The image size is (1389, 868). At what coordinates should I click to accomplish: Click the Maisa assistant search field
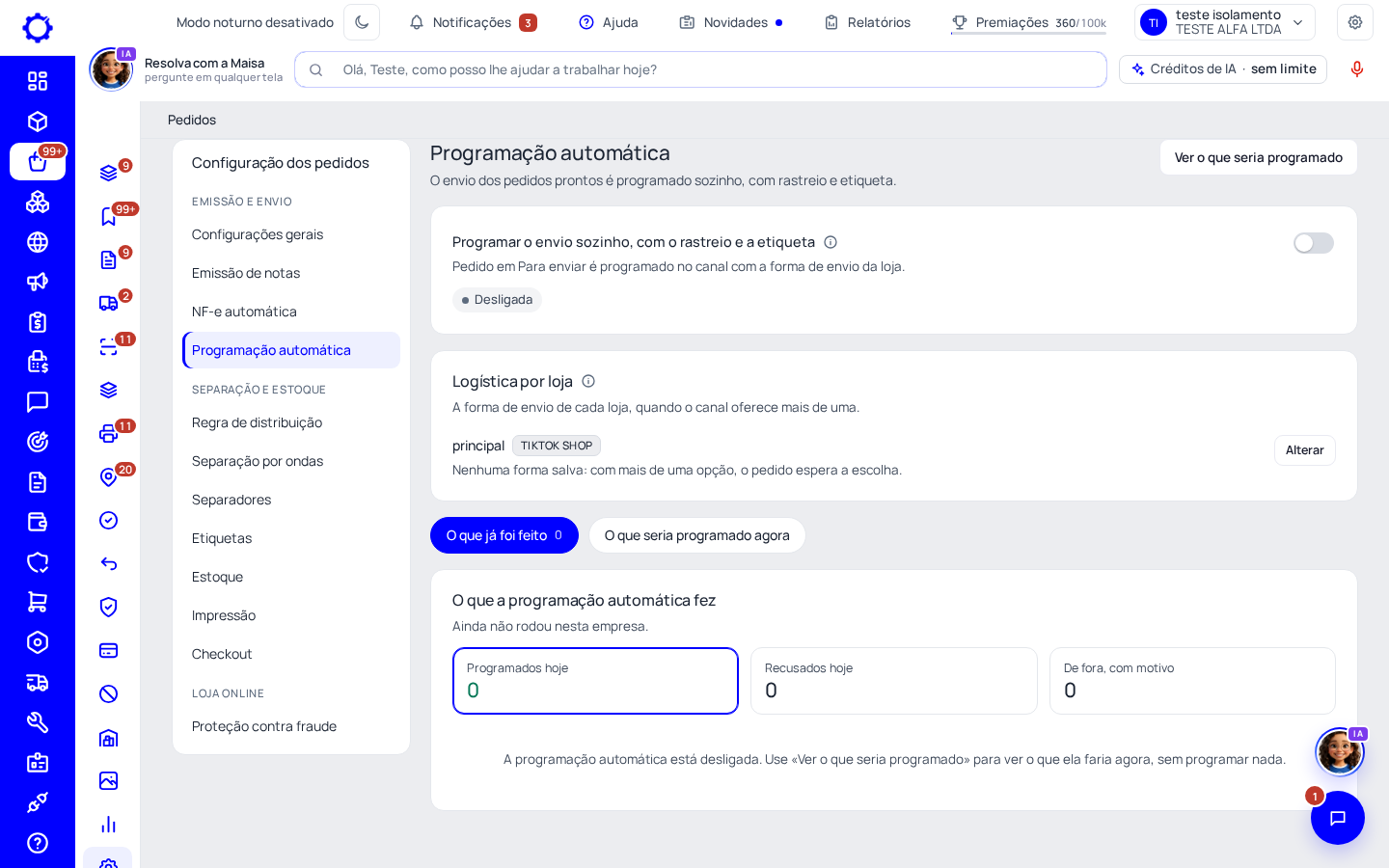(x=700, y=69)
